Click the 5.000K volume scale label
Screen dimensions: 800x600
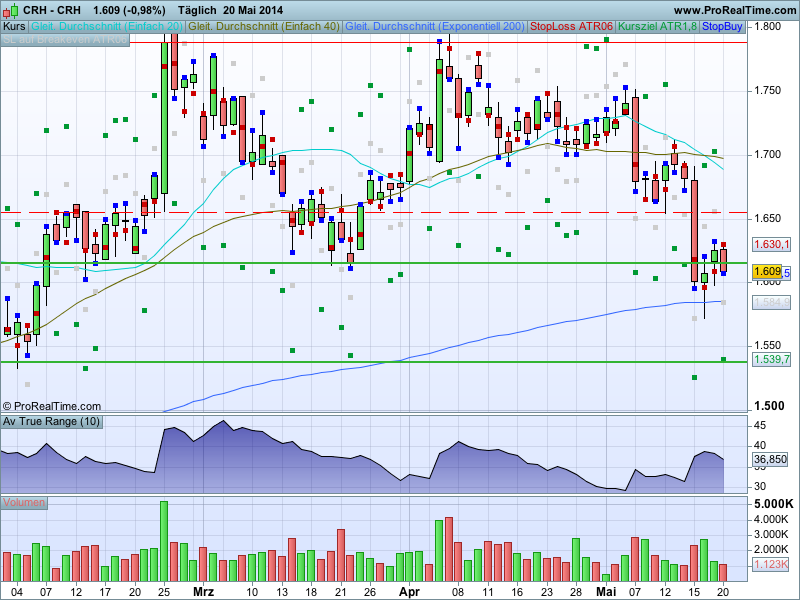[773, 504]
